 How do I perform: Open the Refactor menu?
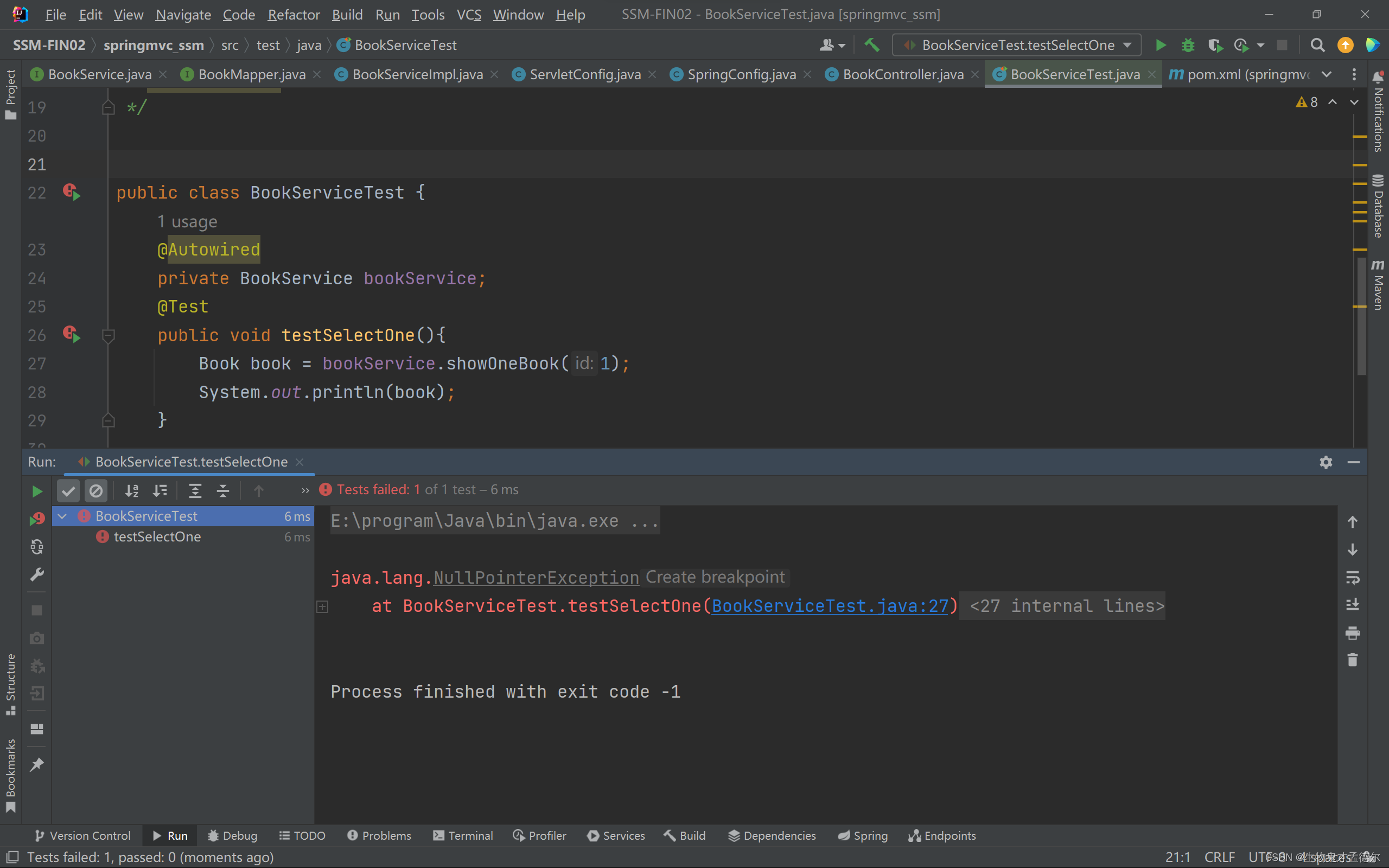(294, 14)
